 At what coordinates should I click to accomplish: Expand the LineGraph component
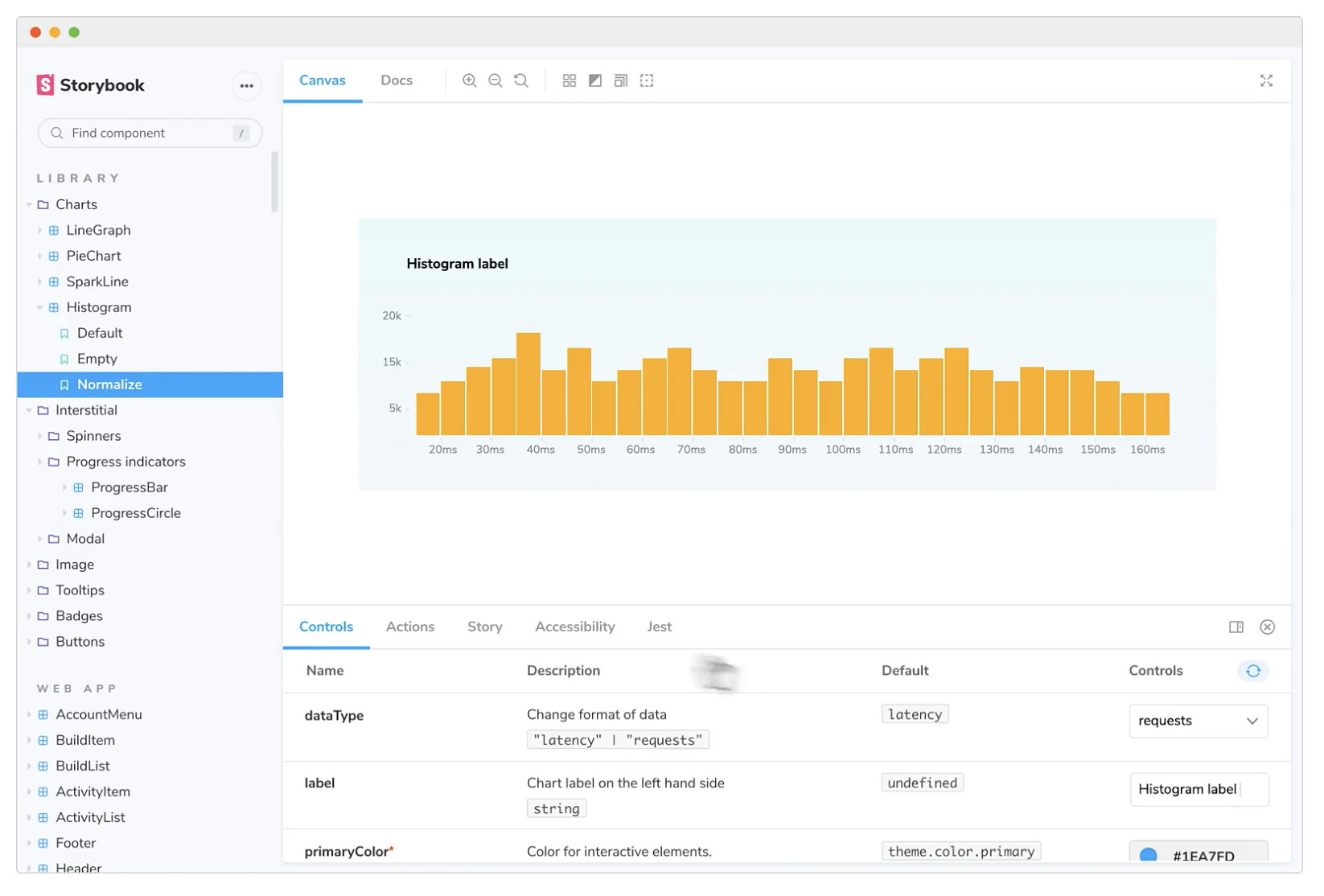point(39,230)
